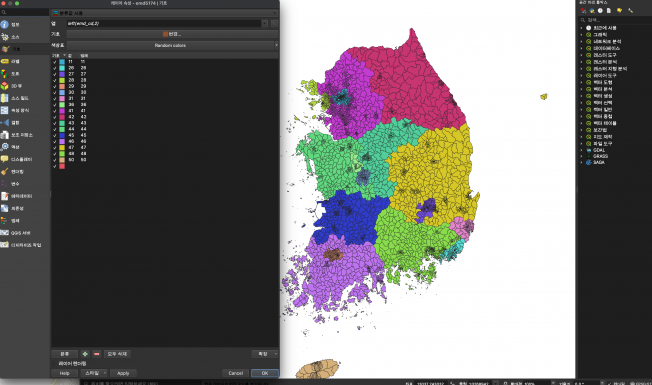Open the Metadata page in the properties sidebar
This screenshot has width=652, height=385.
pyautogui.click(x=24, y=196)
